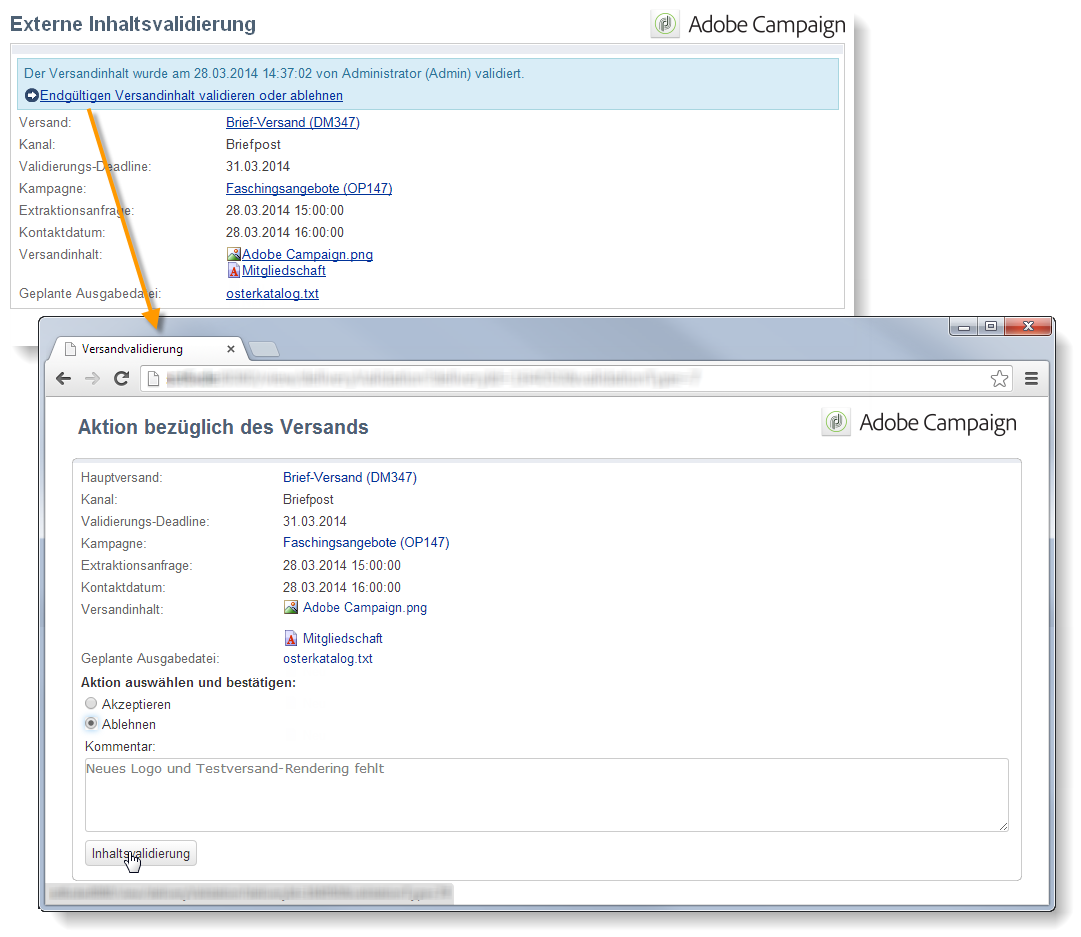The image size is (1081, 937).
Task: Click Briefpost value in Aktion page
Action: click(308, 499)
